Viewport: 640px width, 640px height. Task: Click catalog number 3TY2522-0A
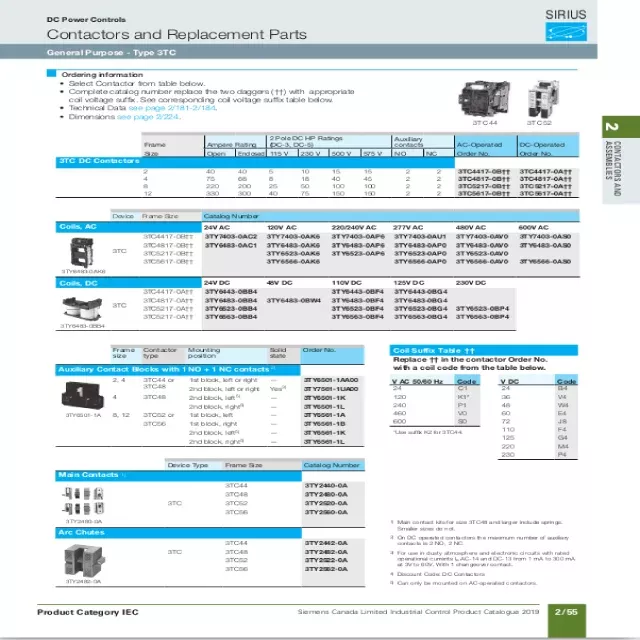(326, 560)
